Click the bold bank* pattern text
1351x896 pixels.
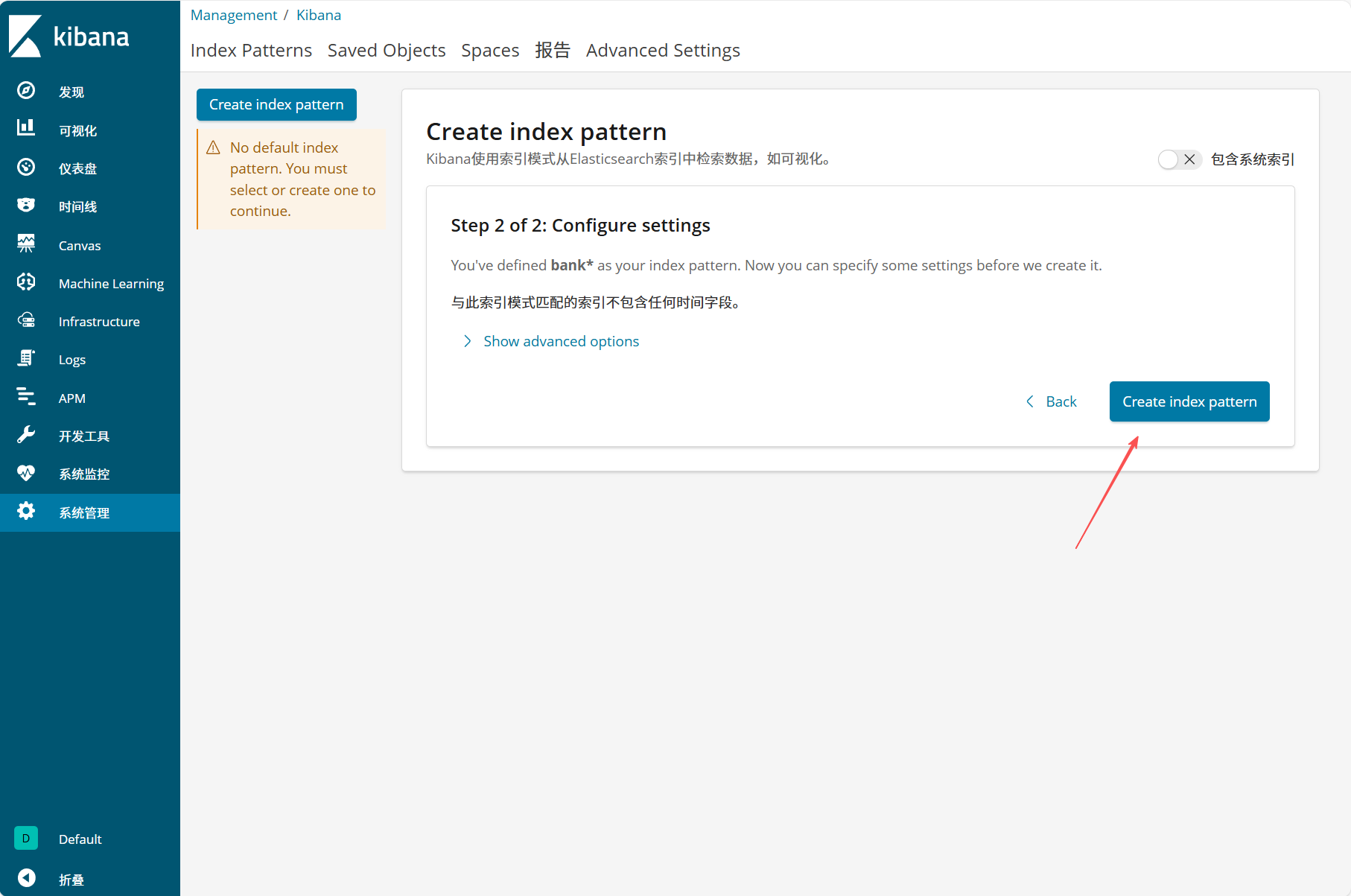pos(572,266)
